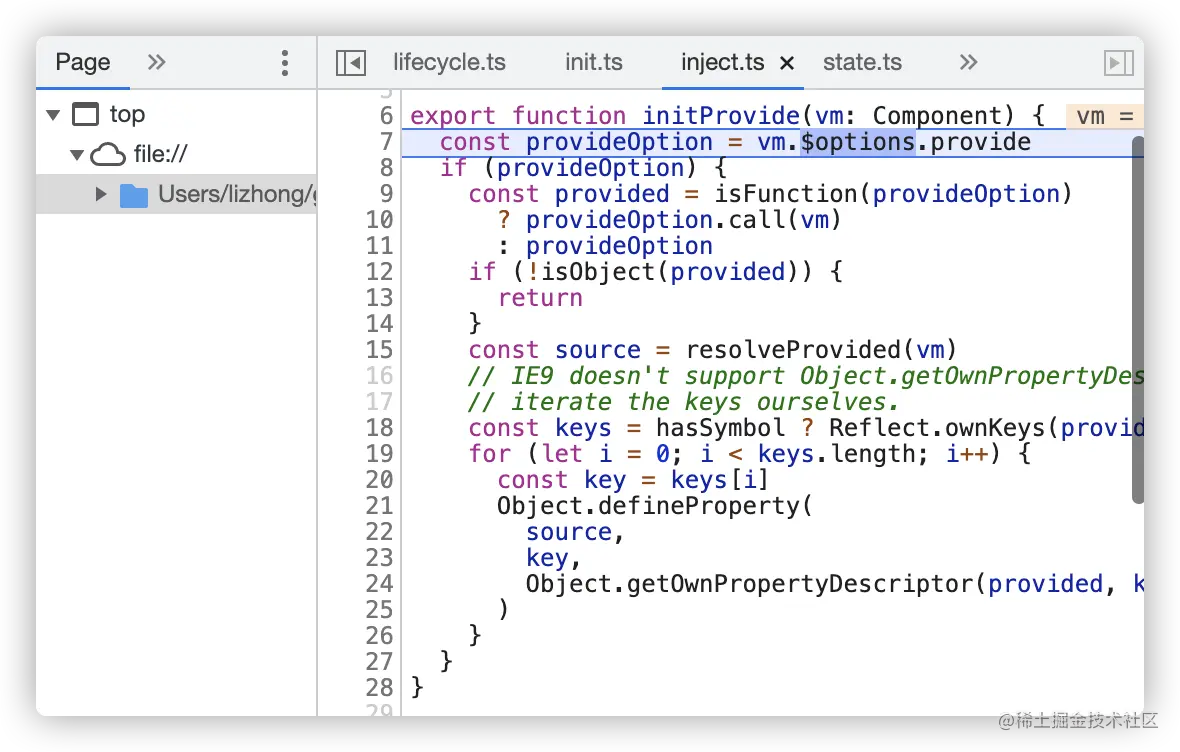Viewport: 1180px width, 752px height.
Task: Click resolveProvided on line 15
Action: click(793, 350)
